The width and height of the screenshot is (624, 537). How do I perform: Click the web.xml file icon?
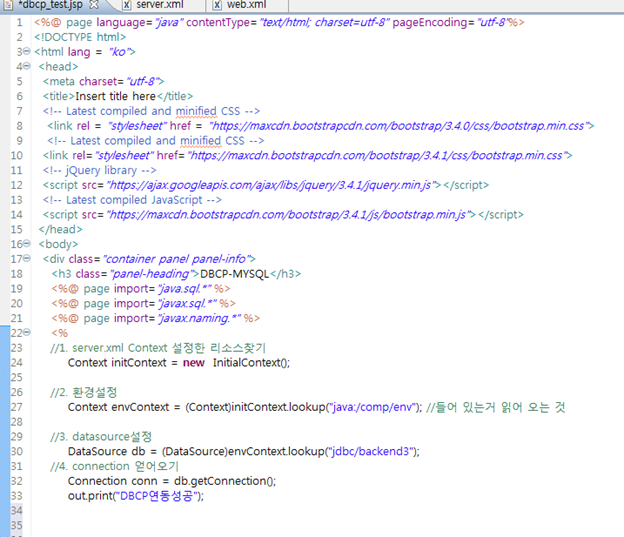click(x=217, y=5)
